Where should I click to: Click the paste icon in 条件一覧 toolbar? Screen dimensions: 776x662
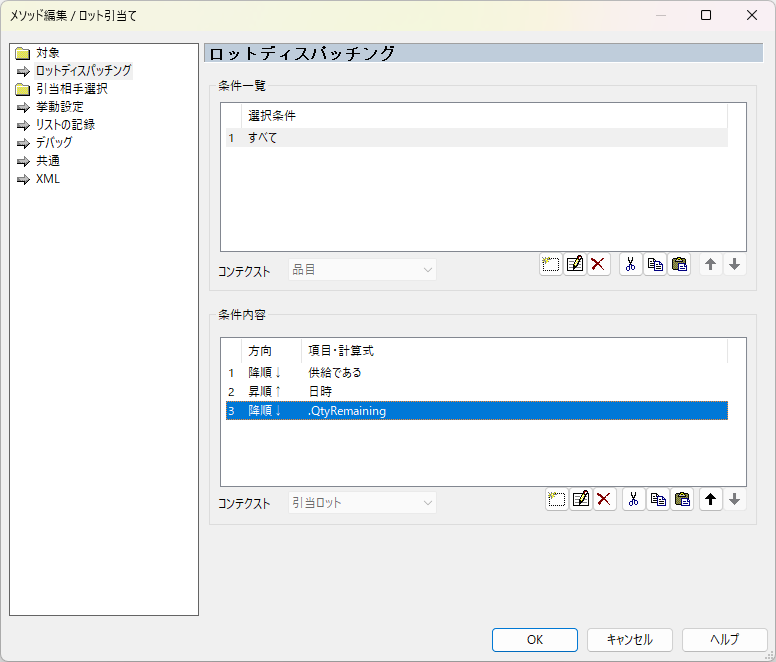679,265
